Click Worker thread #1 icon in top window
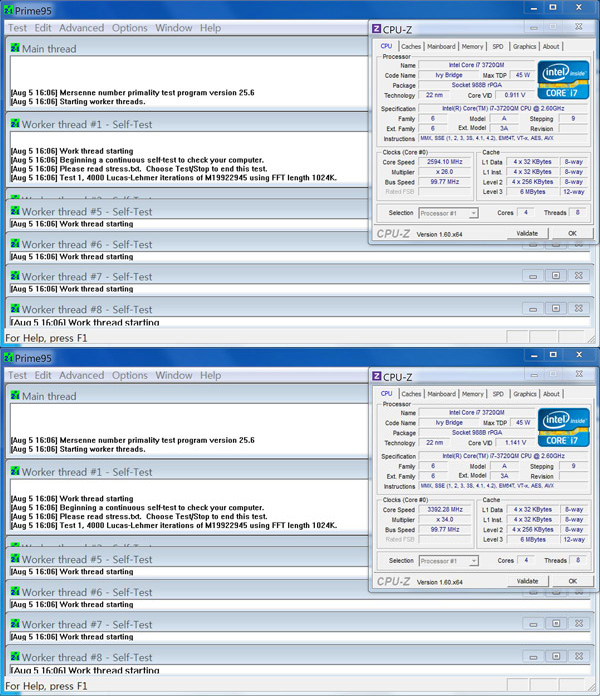Screen dimensions: 600x696 (16, 123)
